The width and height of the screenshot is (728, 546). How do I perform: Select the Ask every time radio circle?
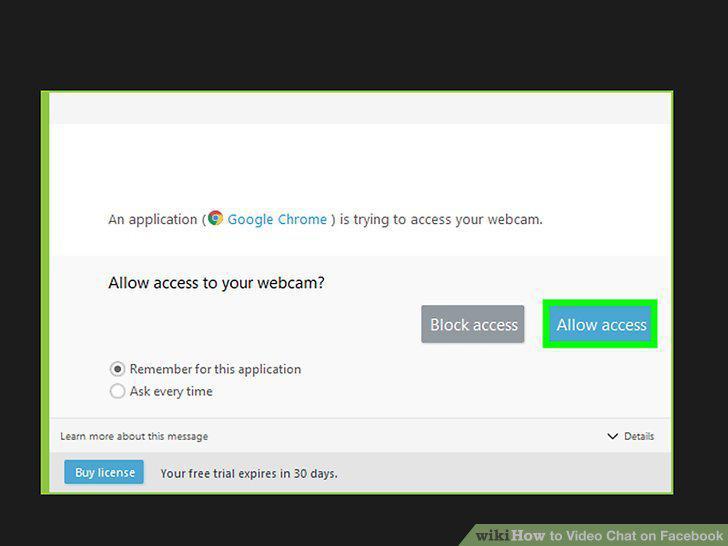[x=117, y=391]
